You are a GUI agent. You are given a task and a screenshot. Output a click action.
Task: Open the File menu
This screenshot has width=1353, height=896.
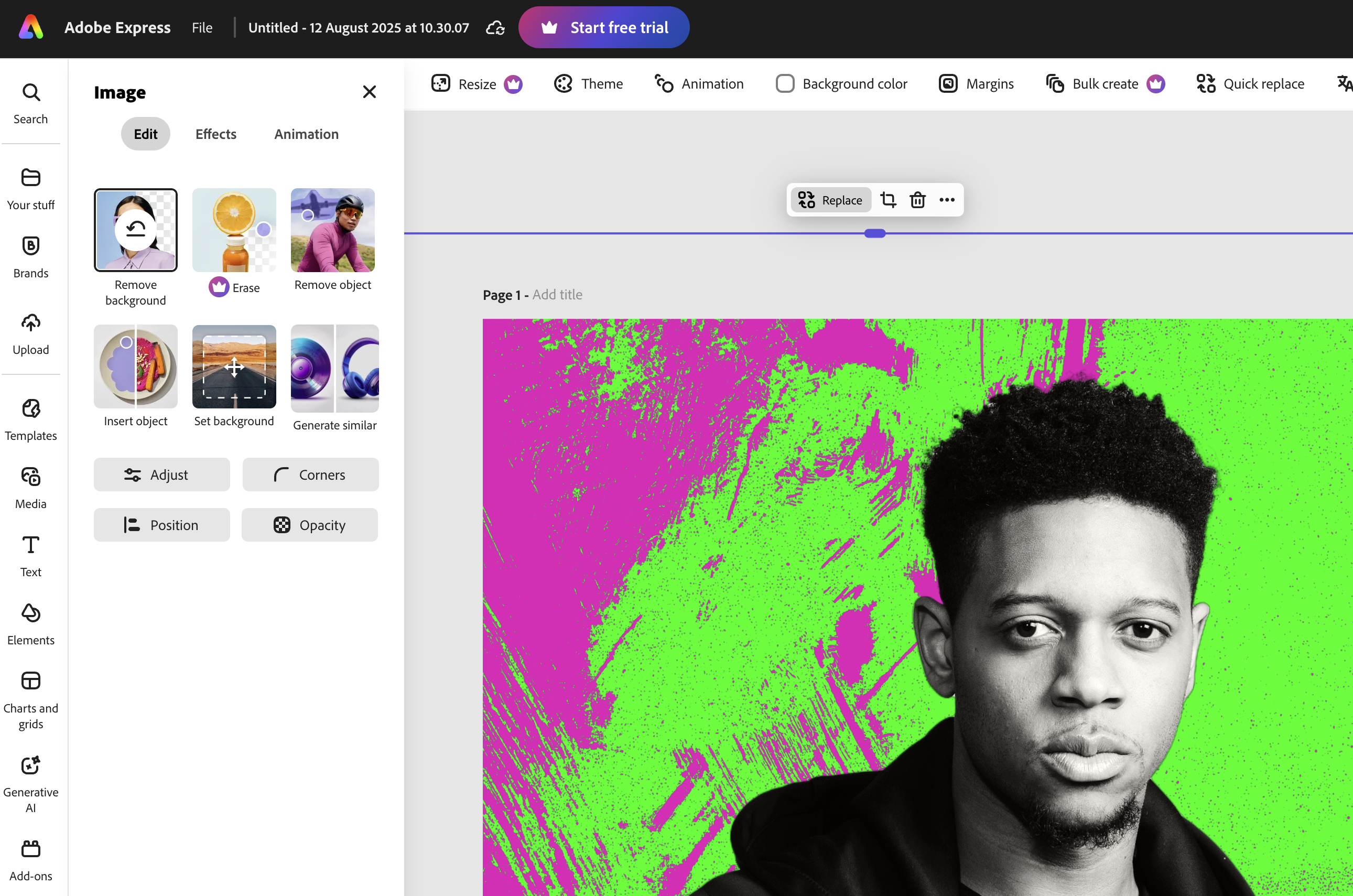202,27
